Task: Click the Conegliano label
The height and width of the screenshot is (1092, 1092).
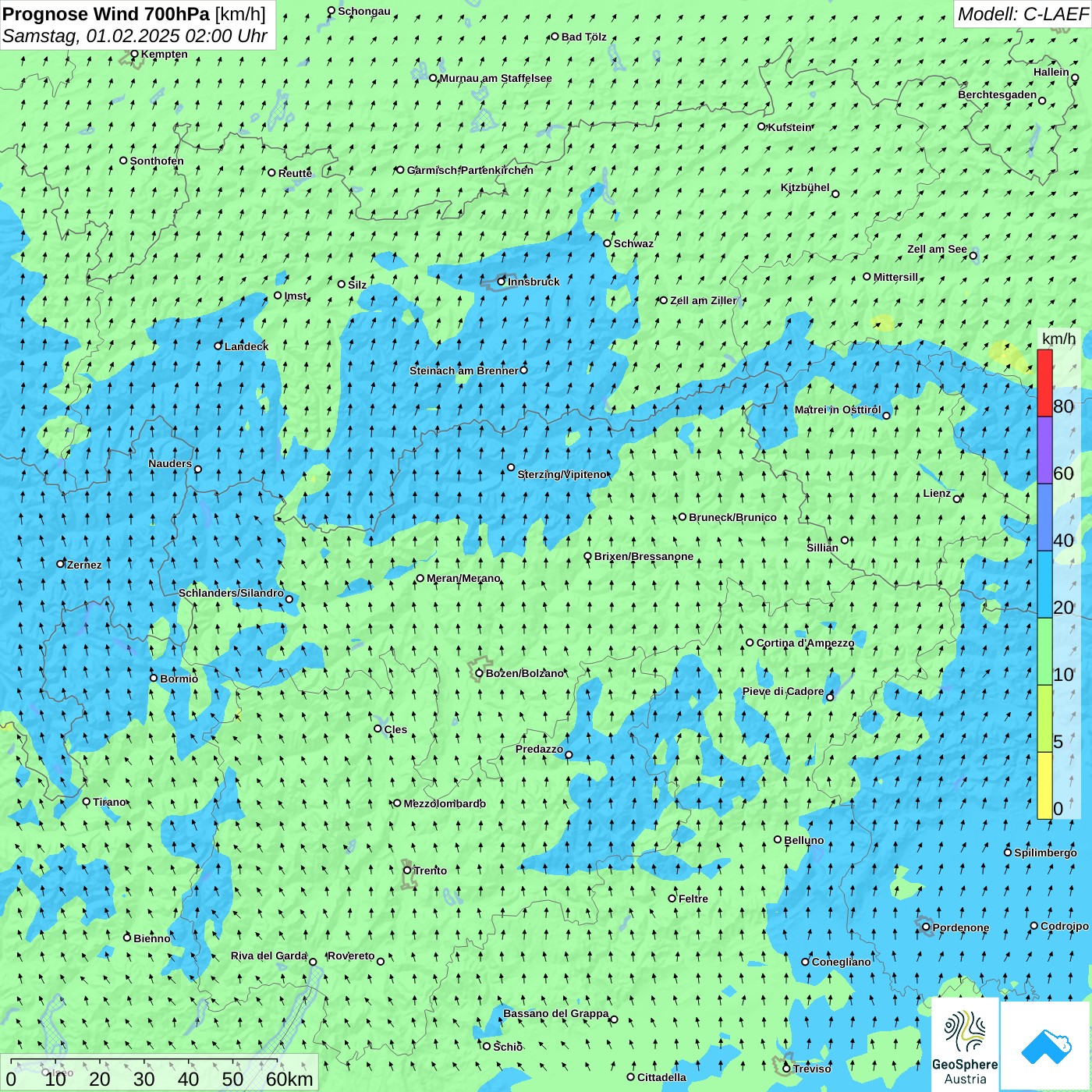Action: click(x=841, y=962)
